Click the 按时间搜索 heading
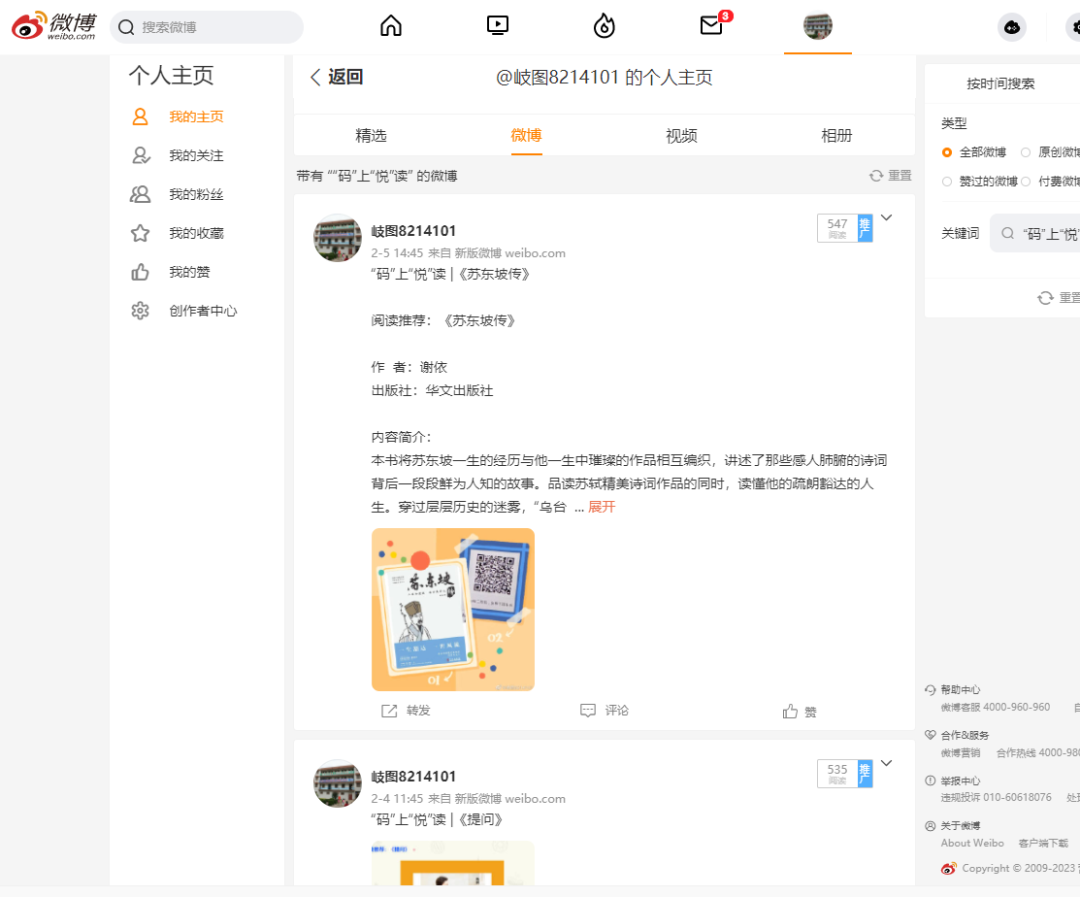1080x897 pixels. coord(1000,84)
